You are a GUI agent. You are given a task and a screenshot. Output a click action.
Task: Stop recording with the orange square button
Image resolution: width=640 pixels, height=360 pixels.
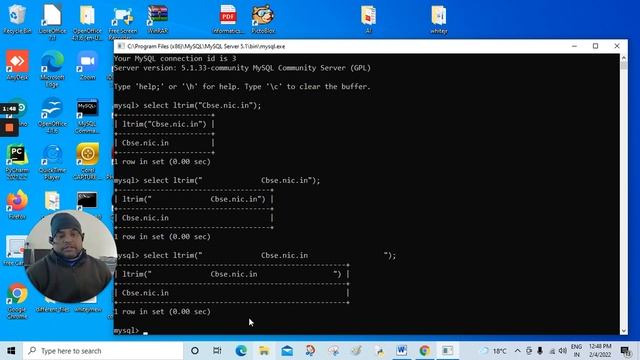[9, 128]
